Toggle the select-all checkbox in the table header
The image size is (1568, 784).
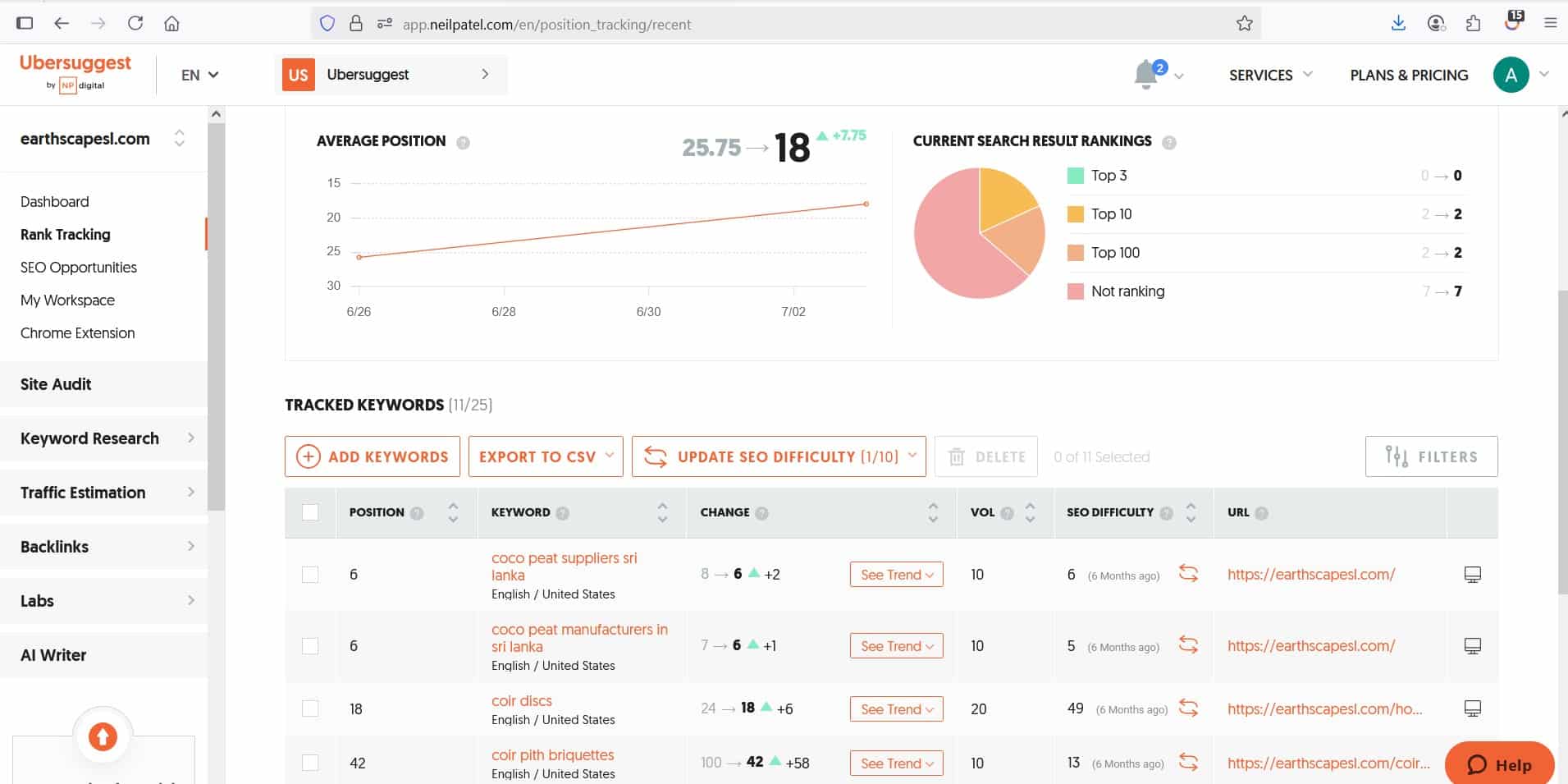(310, 512)
